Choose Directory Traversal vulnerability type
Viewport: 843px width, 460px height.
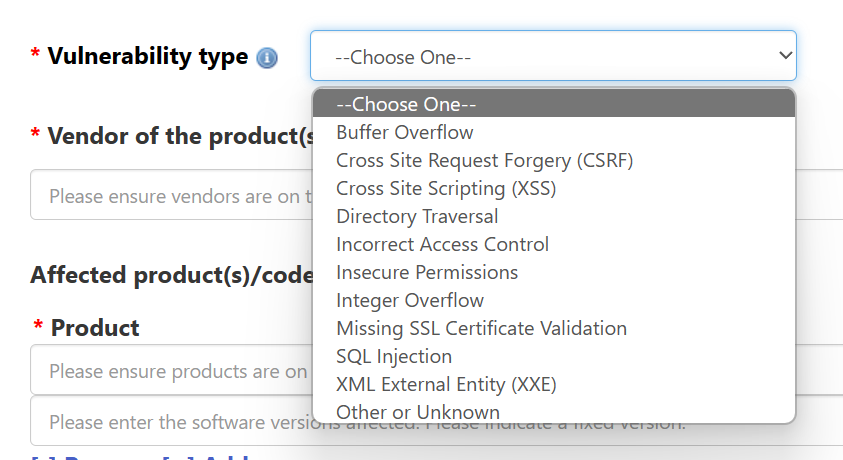tap(554, 216)
